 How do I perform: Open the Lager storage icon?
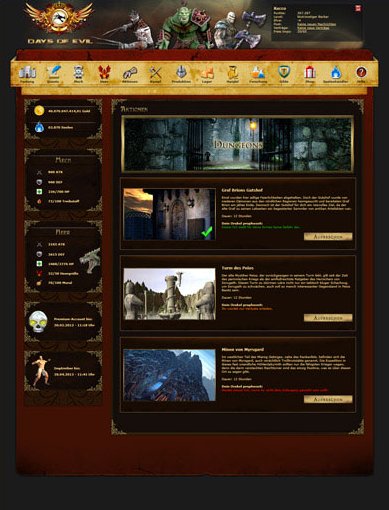(x=207, y=73)
